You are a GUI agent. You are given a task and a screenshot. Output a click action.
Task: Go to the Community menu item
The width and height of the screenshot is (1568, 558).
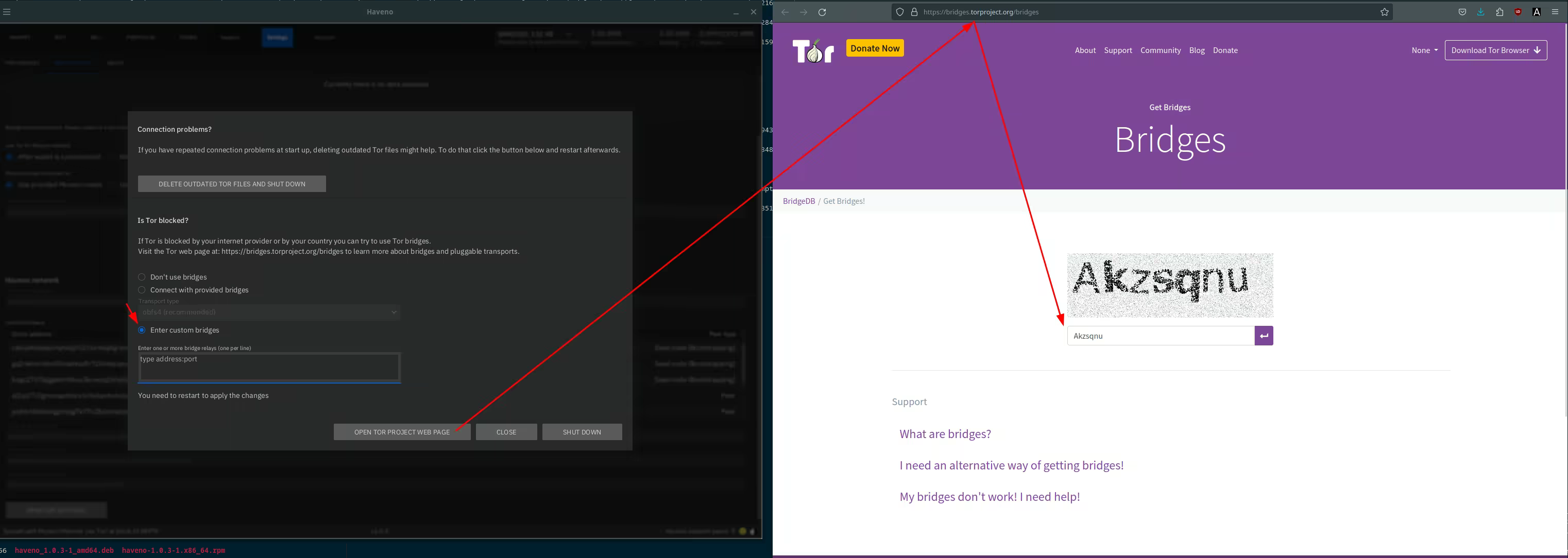(1160, 50)
